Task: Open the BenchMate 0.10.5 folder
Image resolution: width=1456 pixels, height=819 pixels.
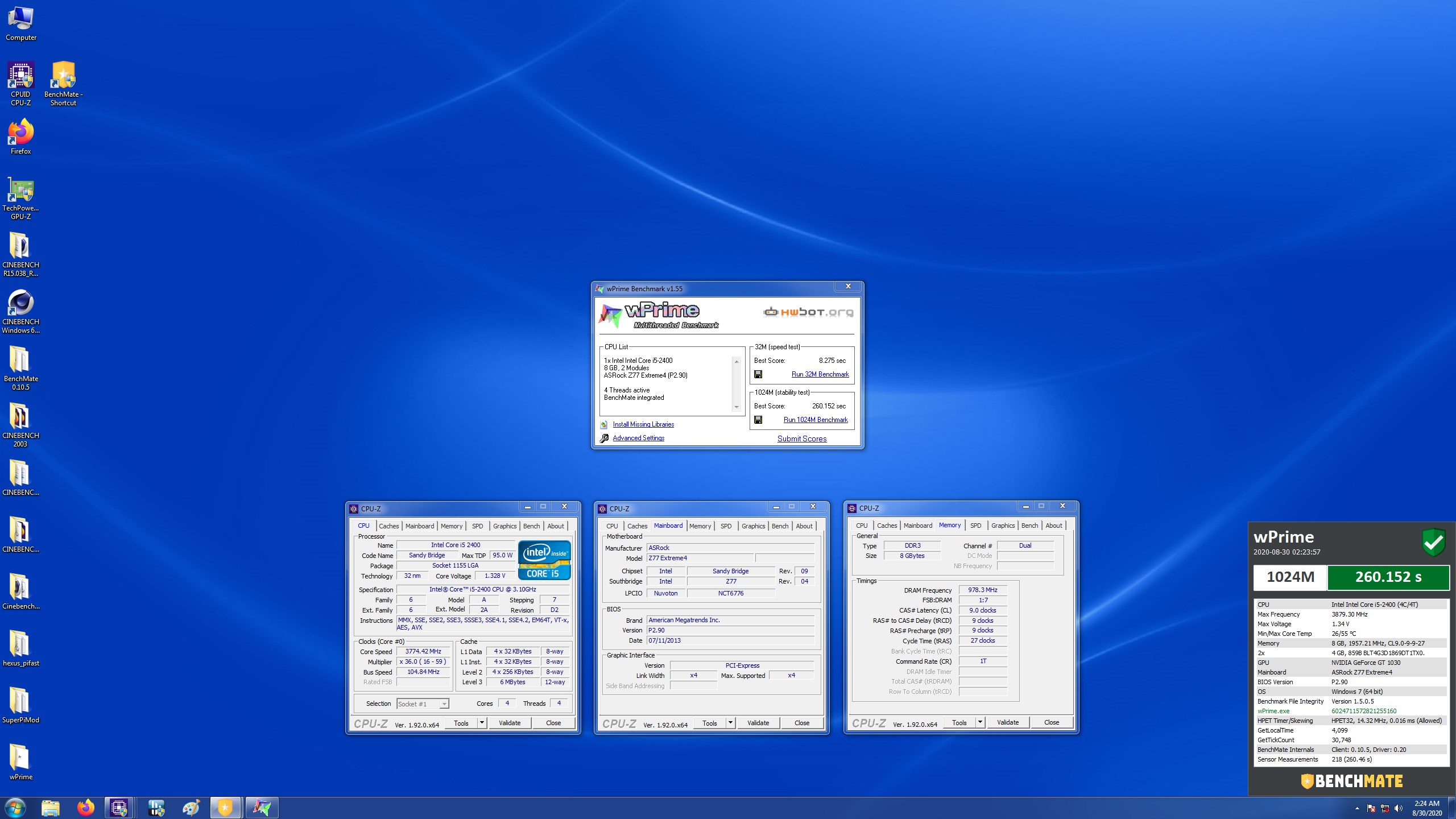Action: coord(21,369)
